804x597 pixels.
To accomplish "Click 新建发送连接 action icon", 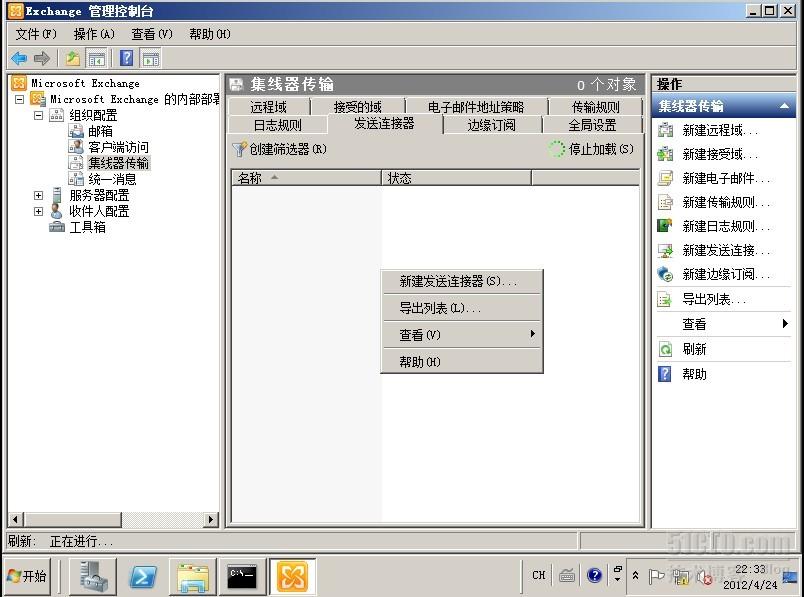I will tap(666, 250).
